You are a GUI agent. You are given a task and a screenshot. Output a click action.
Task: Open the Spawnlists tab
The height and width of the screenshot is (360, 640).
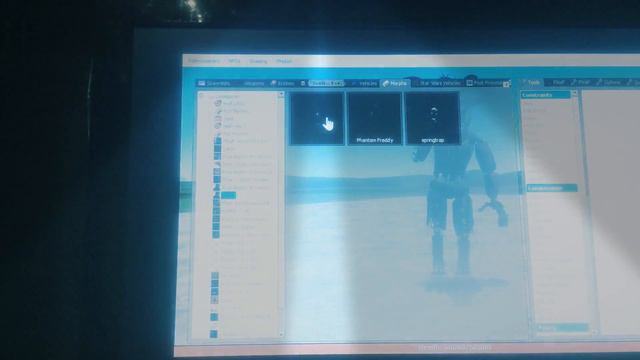[215, 83]
